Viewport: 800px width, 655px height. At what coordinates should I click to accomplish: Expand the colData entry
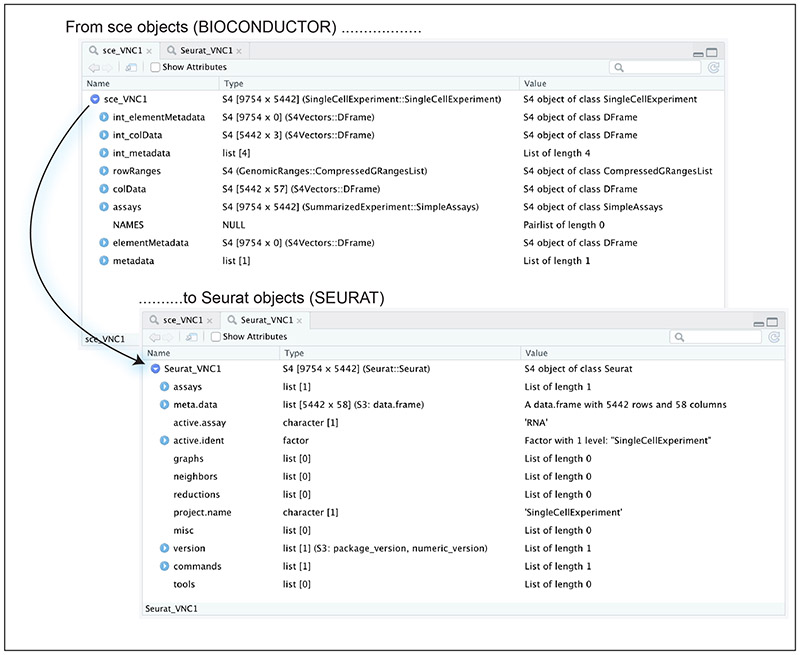(104, 189)
